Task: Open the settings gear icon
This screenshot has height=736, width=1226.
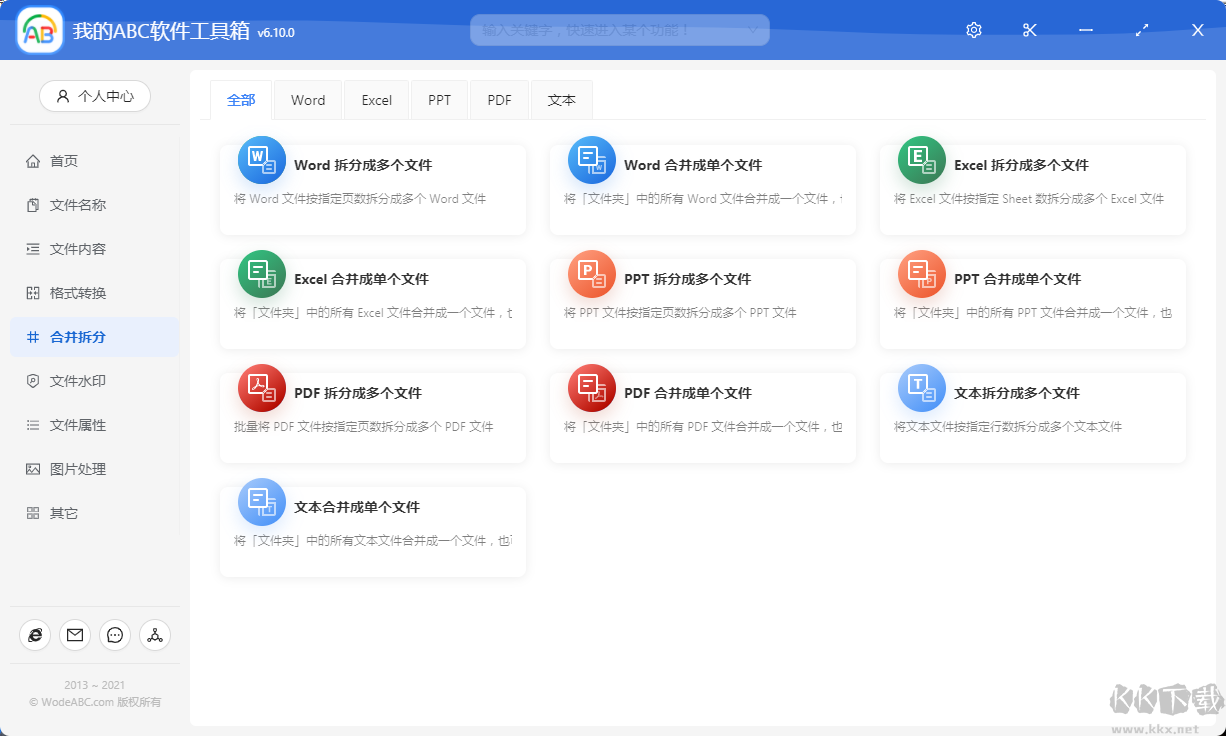Action: click(973, 30)
